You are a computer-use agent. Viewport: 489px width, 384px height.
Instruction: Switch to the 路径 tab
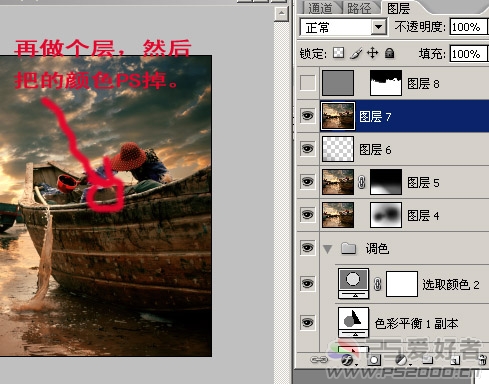359,8
